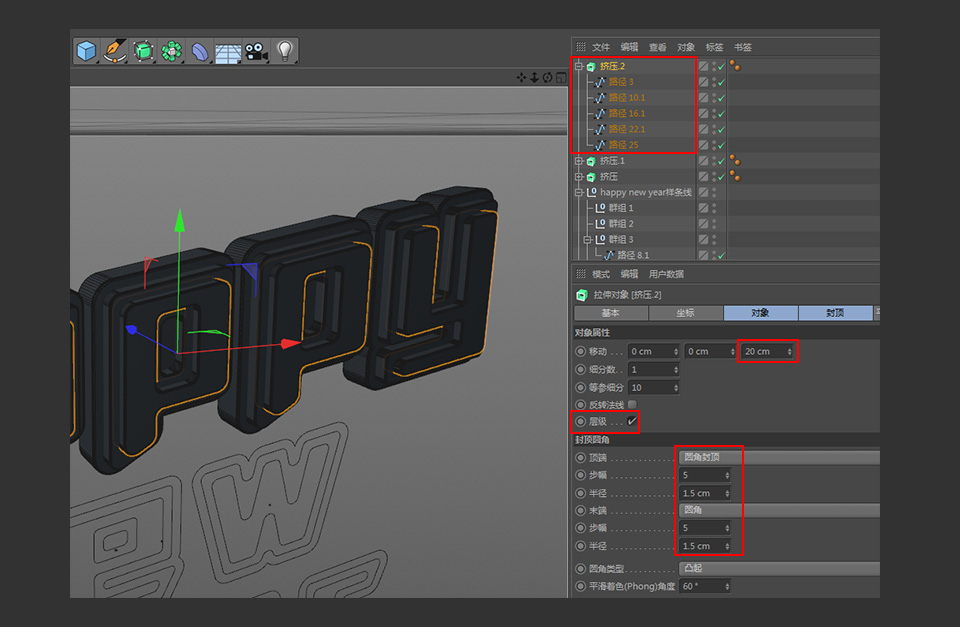Click the red X axis arrow

[290, 344]
